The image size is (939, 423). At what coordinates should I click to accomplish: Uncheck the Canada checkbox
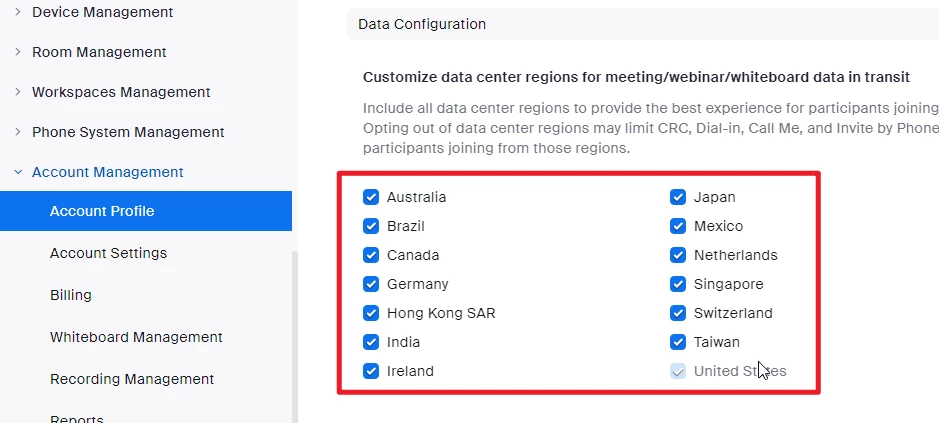(371, 255)
